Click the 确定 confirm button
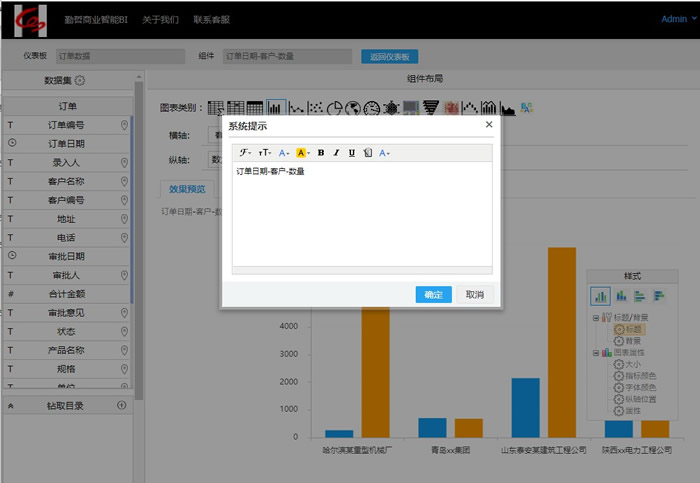 (x=433, y=295)
